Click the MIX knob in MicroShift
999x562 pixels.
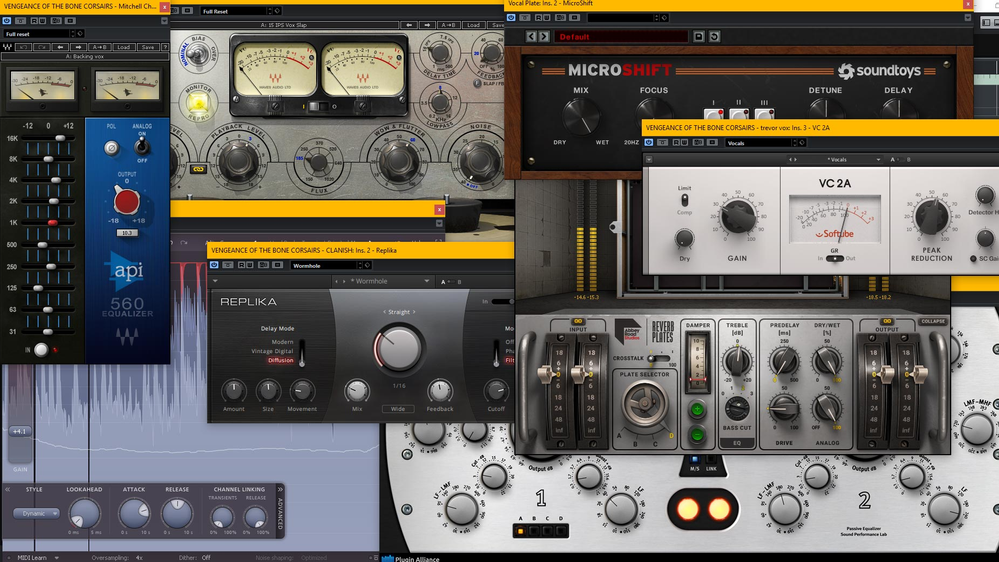click(580, 117)
